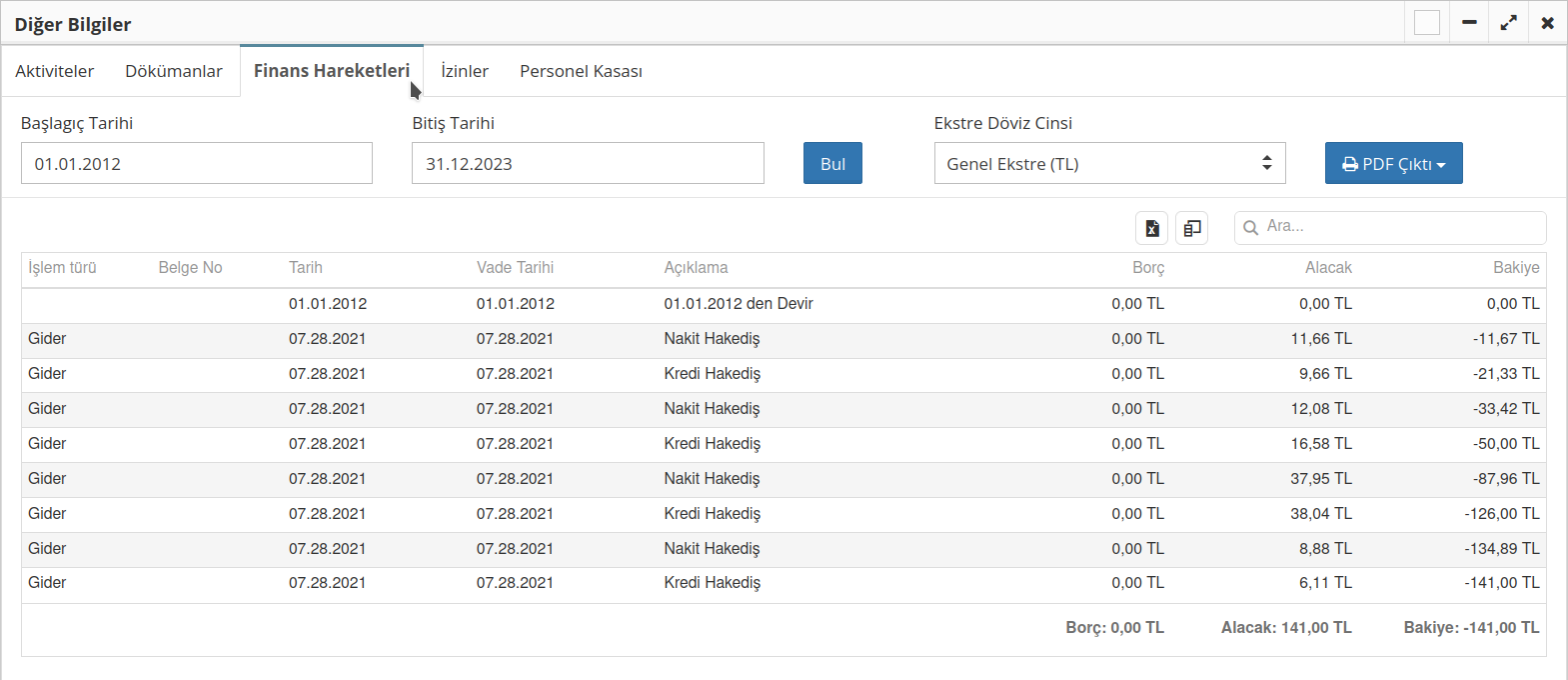This screenshot has width=1568, height=680.
Task: Select the Personel Kasası tab
Action: 581,71
